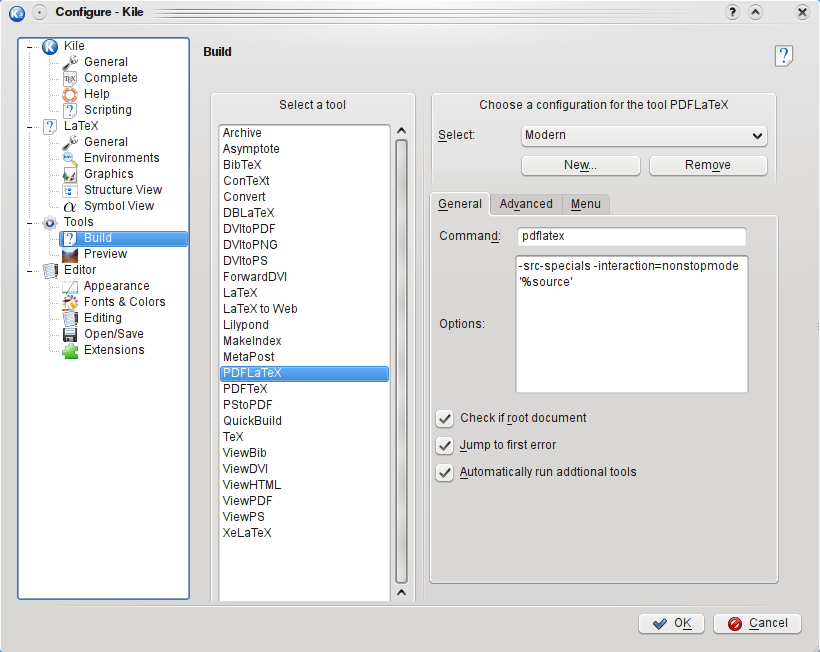Viewport: 820px width, 652px height.
Task: Click the New... configuration button
Action: 580,165
